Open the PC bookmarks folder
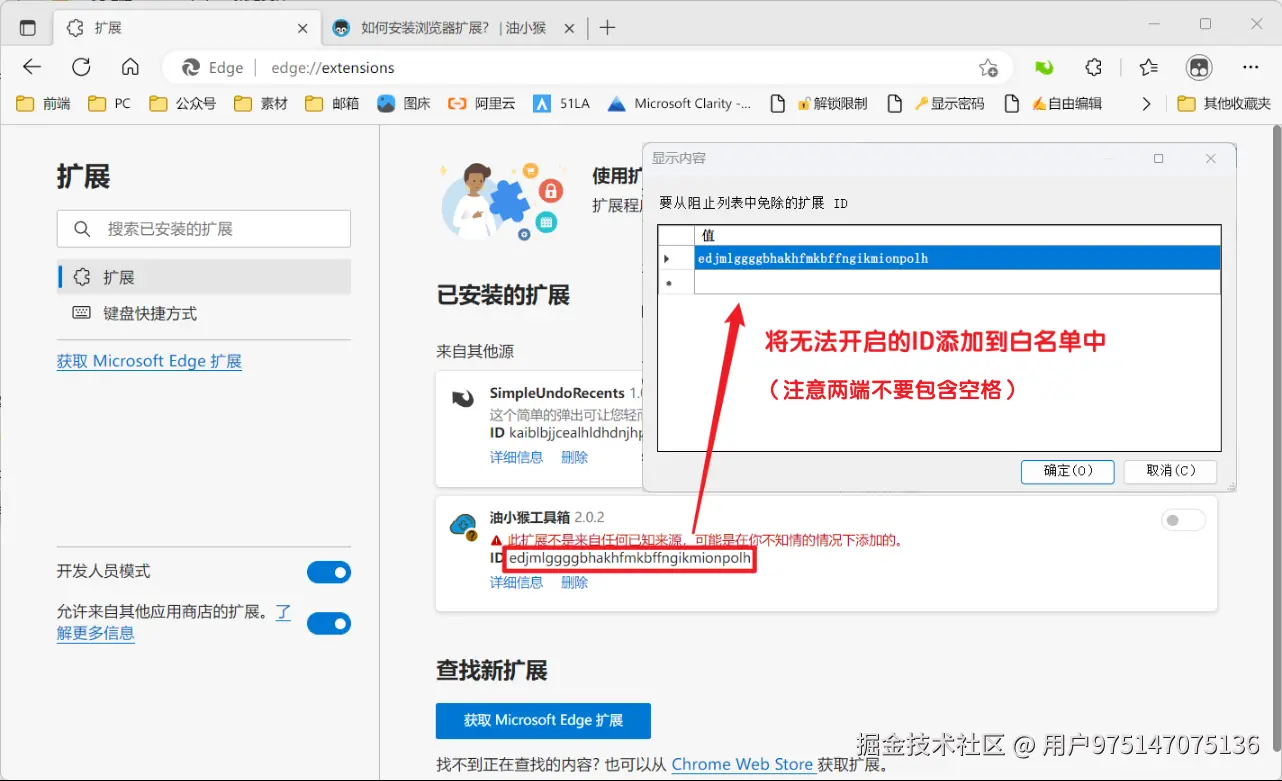This screenshot has height=781, width=1282. click(x=110, y=103)
